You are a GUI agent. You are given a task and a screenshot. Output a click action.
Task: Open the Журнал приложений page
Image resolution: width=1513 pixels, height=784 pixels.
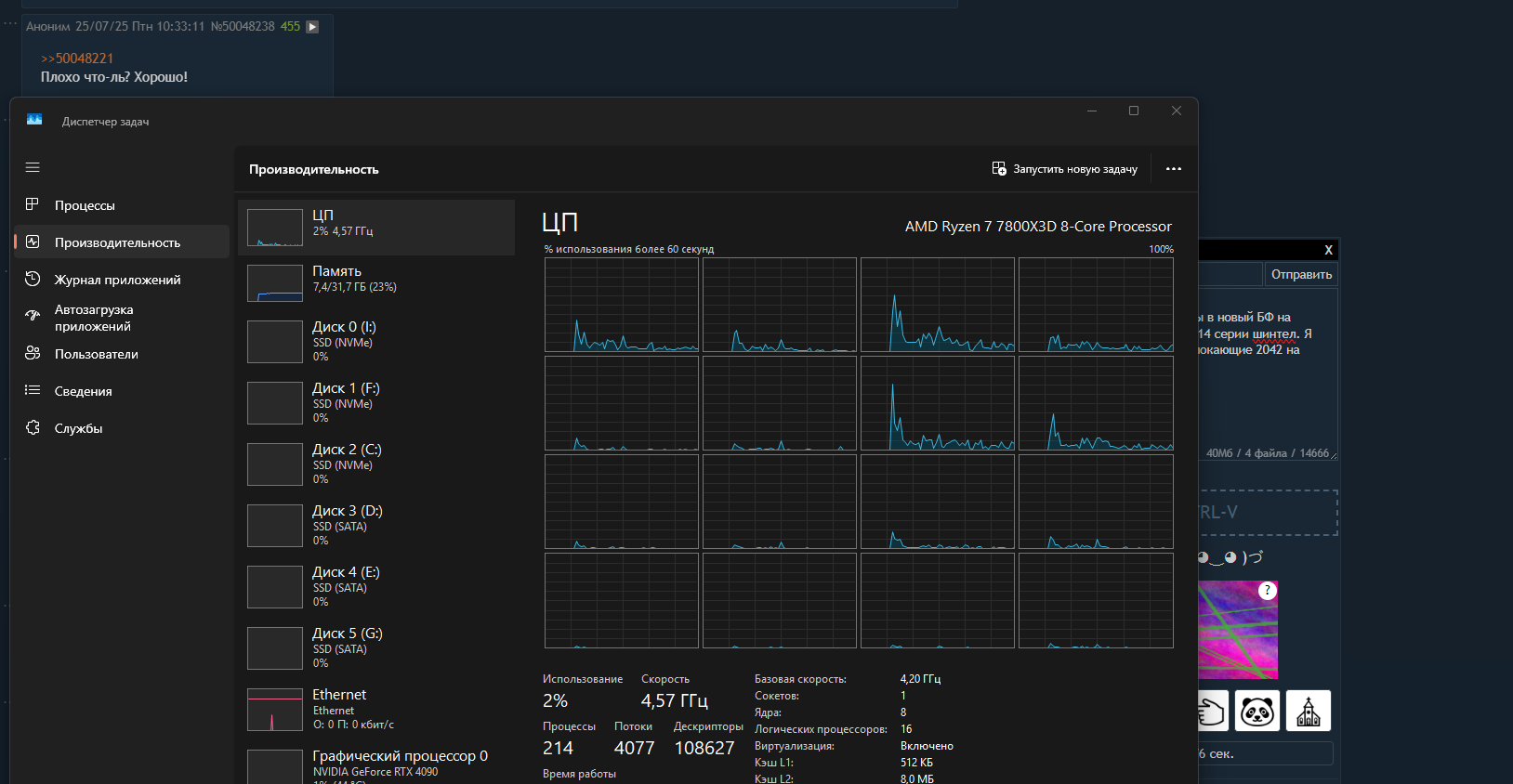coord(122,279)
